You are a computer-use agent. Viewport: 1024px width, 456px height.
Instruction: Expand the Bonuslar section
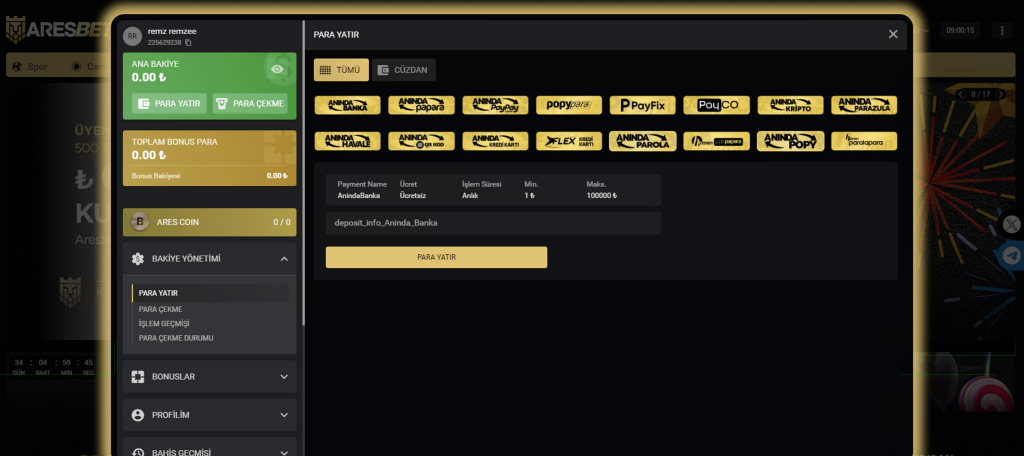210,377
